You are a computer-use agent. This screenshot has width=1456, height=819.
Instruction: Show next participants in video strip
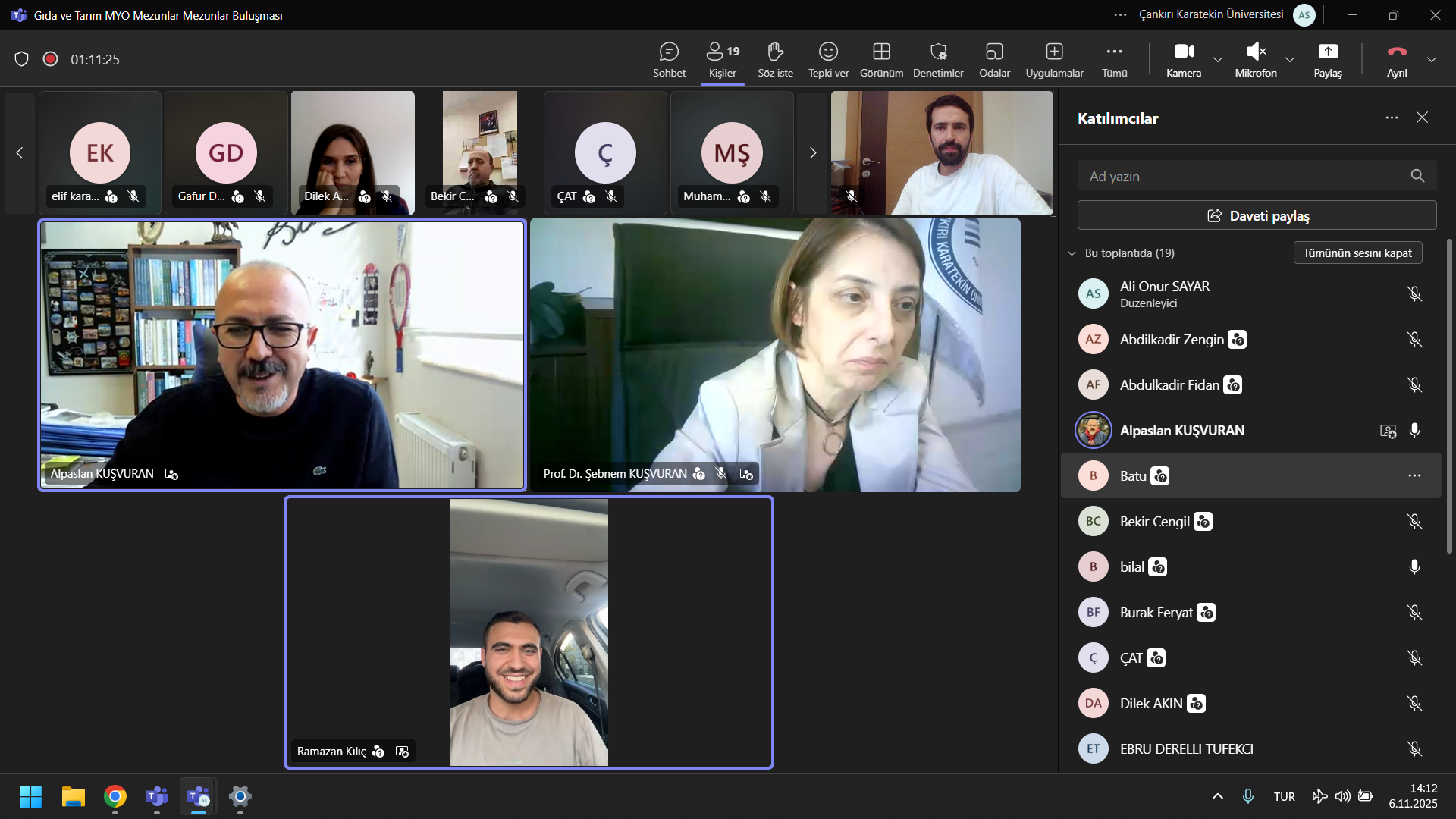[x=812, y=153]
